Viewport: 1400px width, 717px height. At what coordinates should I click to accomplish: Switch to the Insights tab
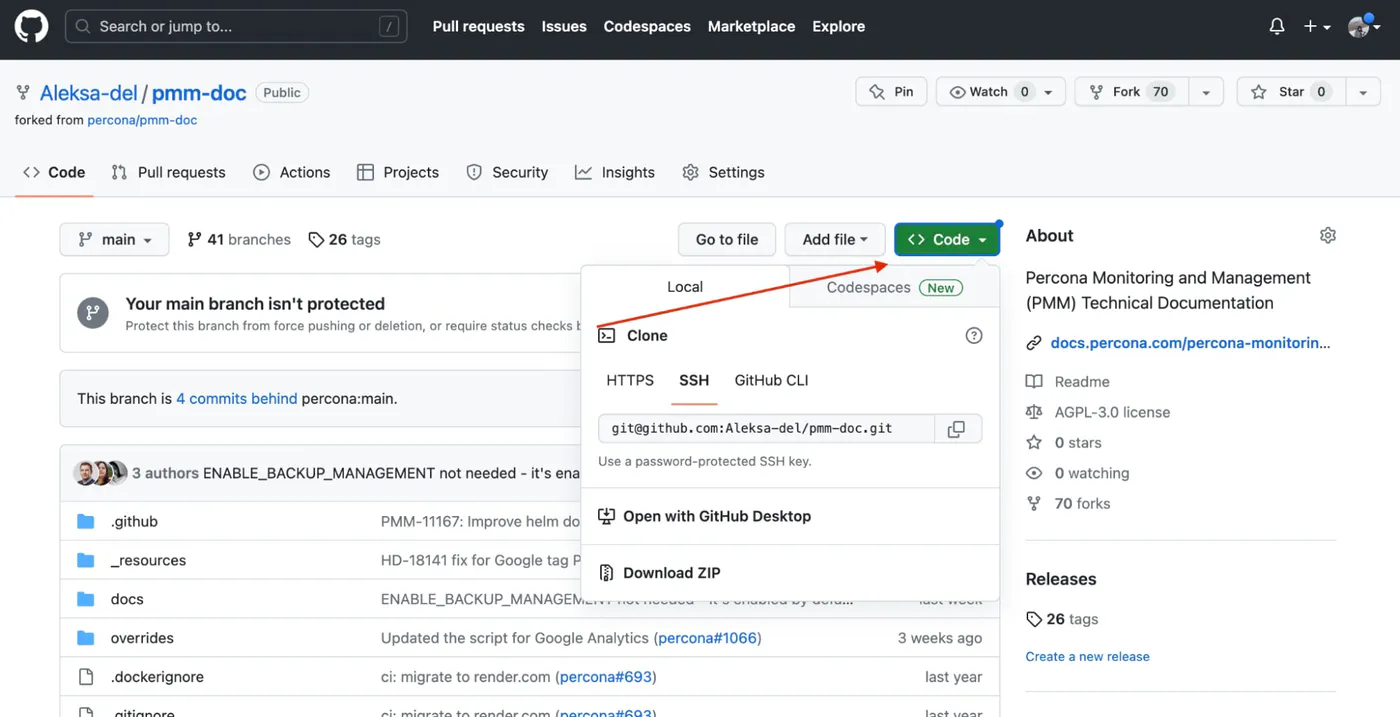coord(615,172)
